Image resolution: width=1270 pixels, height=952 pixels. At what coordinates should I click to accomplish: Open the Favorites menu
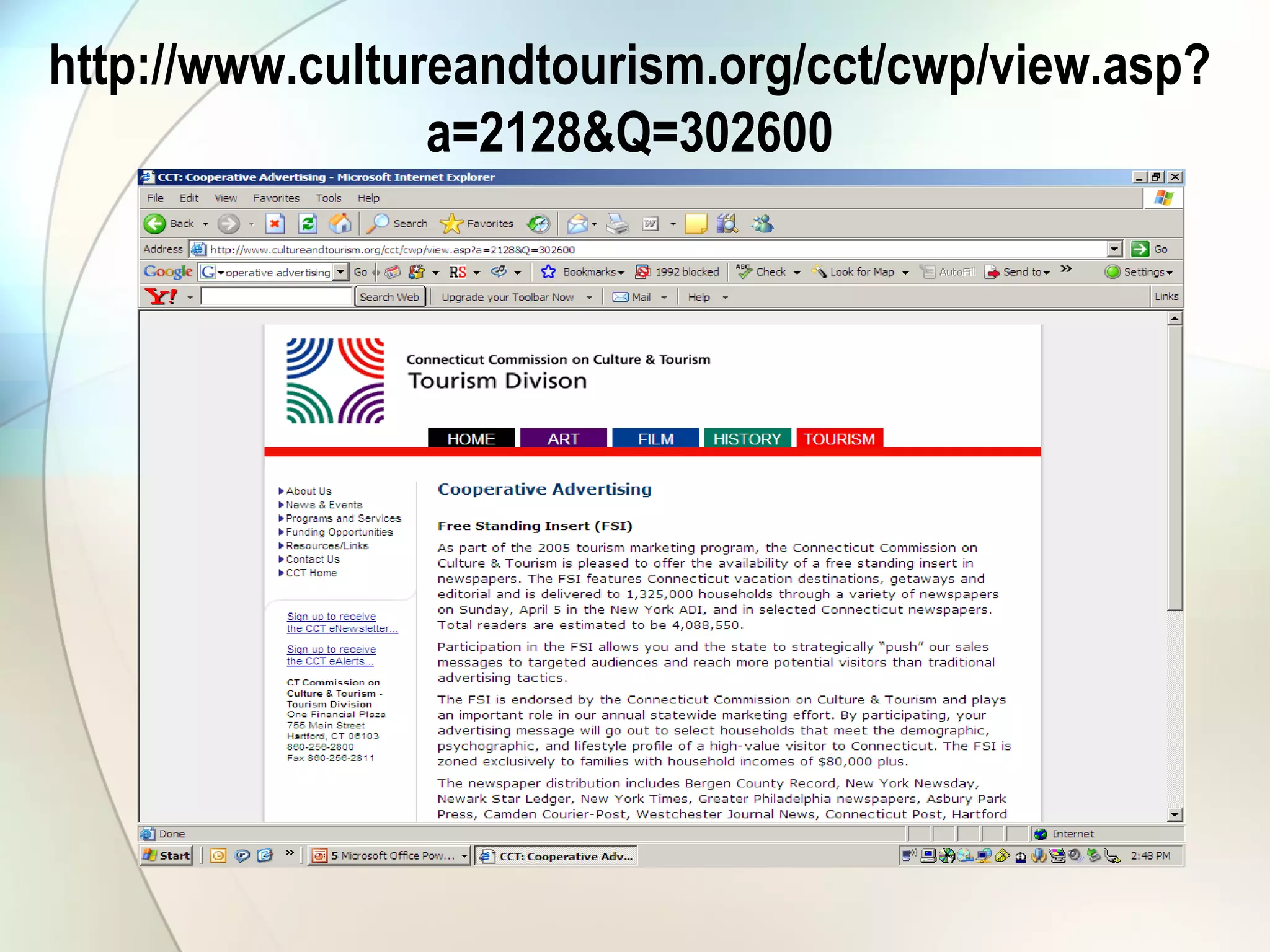276,198
